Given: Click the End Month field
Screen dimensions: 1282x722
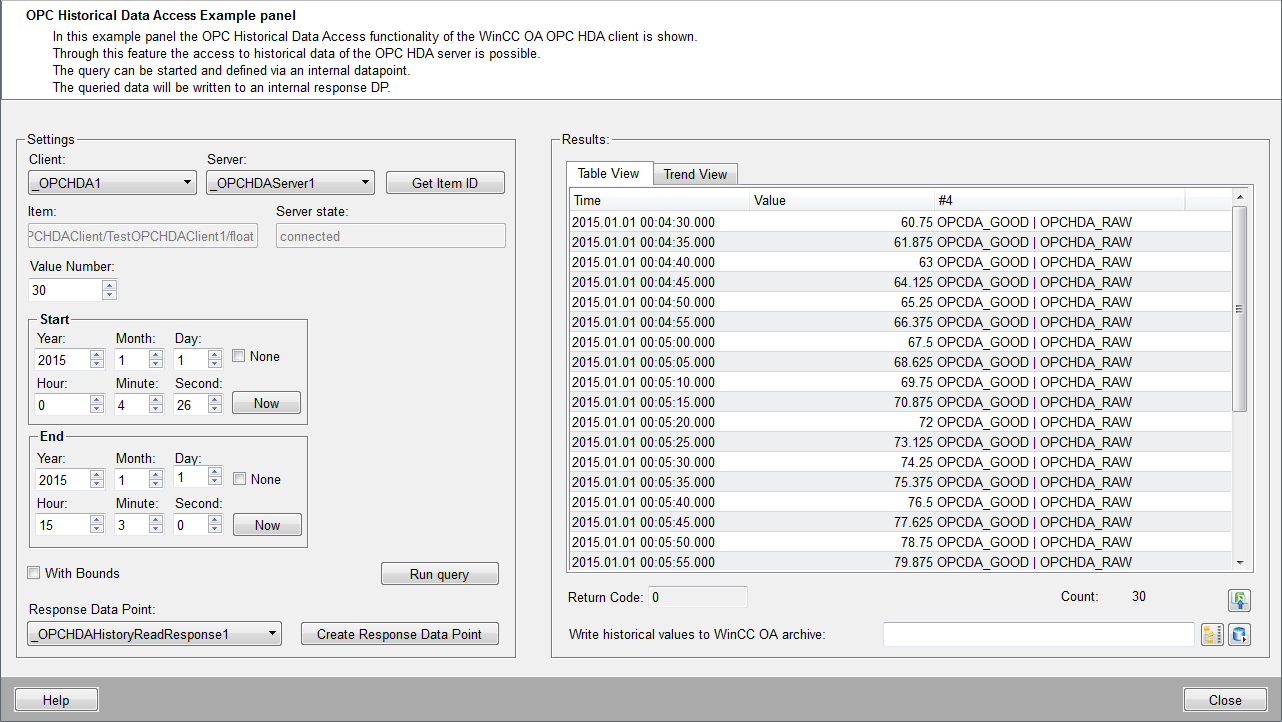Looking at the screenshot, I should pos(131,480).
